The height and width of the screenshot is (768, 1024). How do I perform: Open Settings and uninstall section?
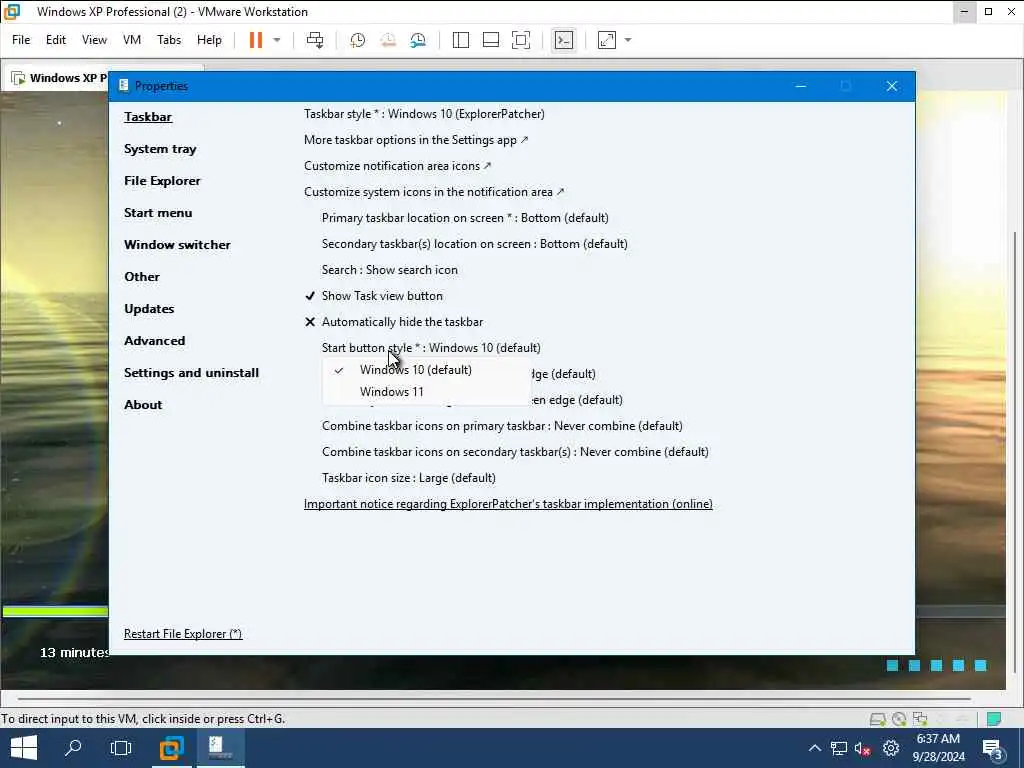(x=191, y=373)
